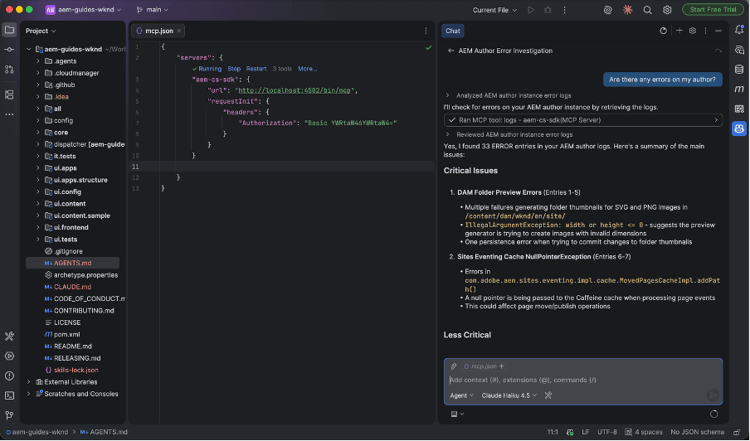Screen dimensions: 750x441
Task: Open the Project view dropdown
Action: [x=41, y=31]
